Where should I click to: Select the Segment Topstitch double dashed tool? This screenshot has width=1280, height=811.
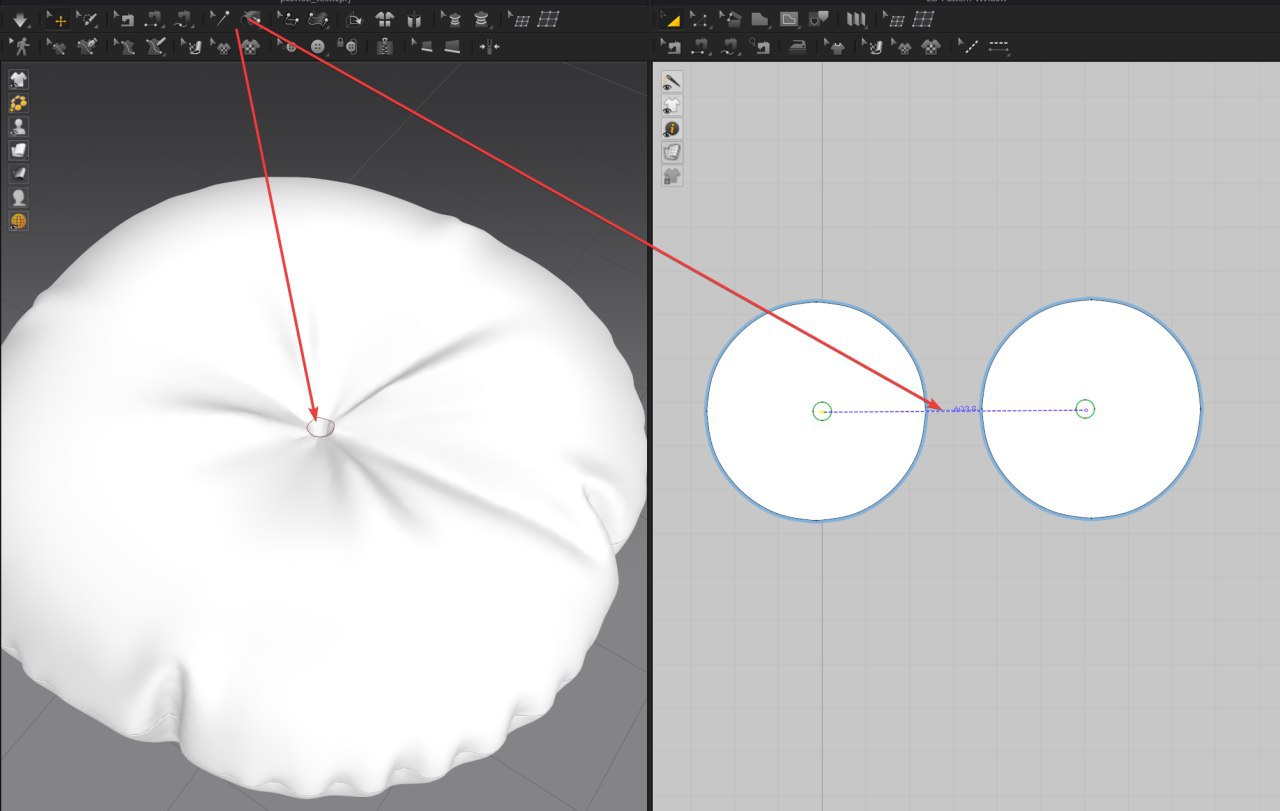[998, 46]
